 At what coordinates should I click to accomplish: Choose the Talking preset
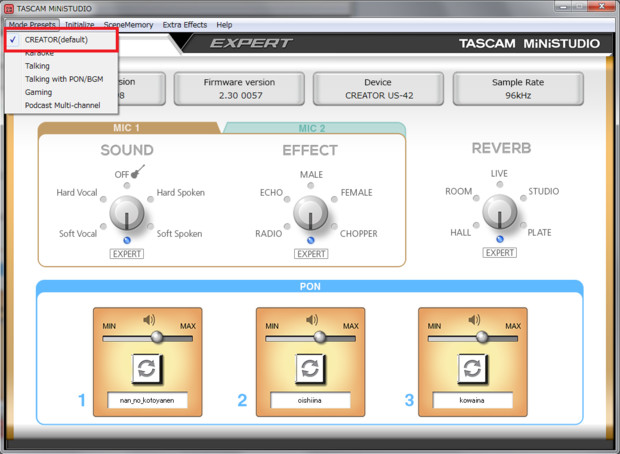click(x=61, y=66)
